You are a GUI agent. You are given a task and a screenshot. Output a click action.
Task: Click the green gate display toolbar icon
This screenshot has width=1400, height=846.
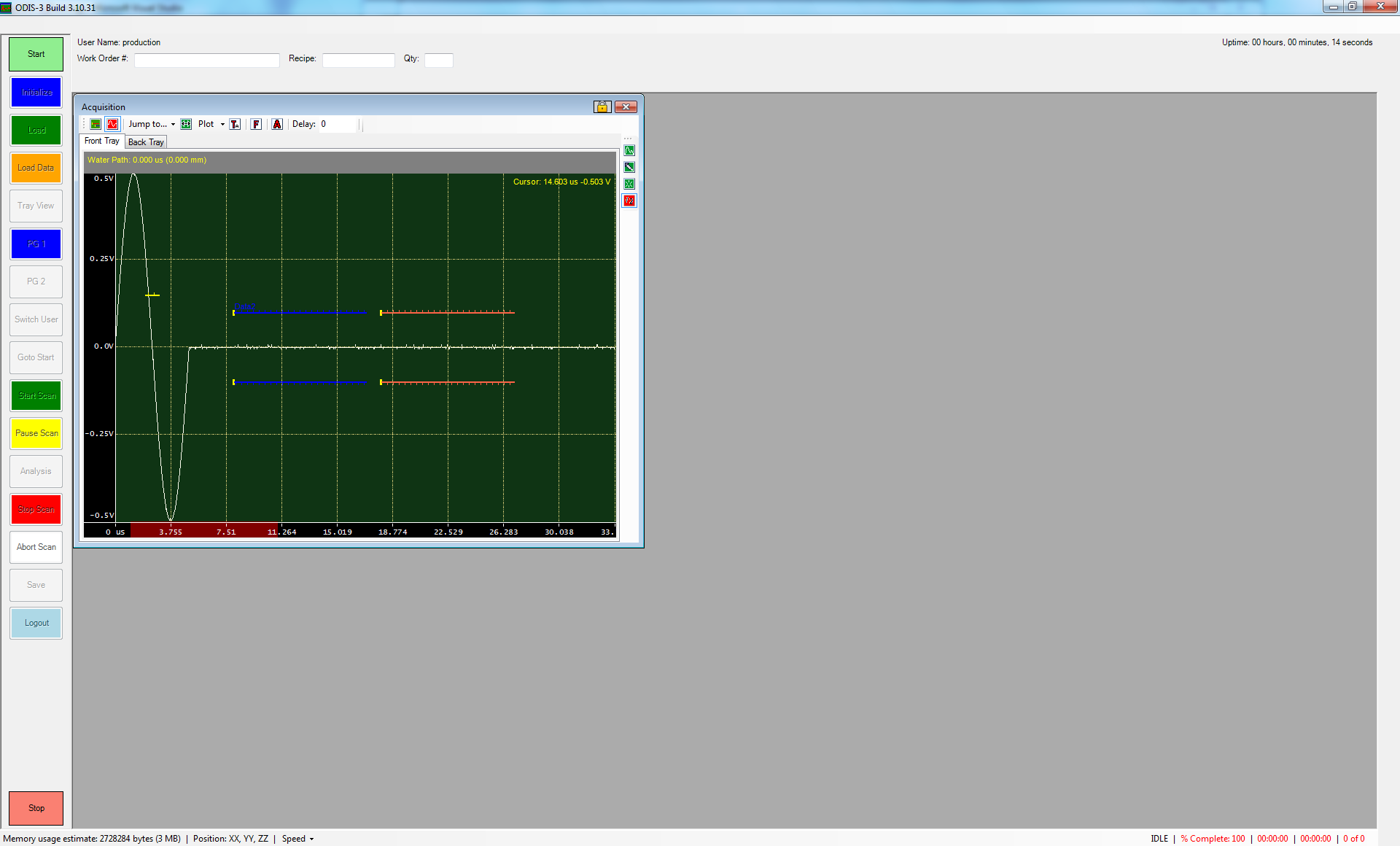tap(96, 124)
